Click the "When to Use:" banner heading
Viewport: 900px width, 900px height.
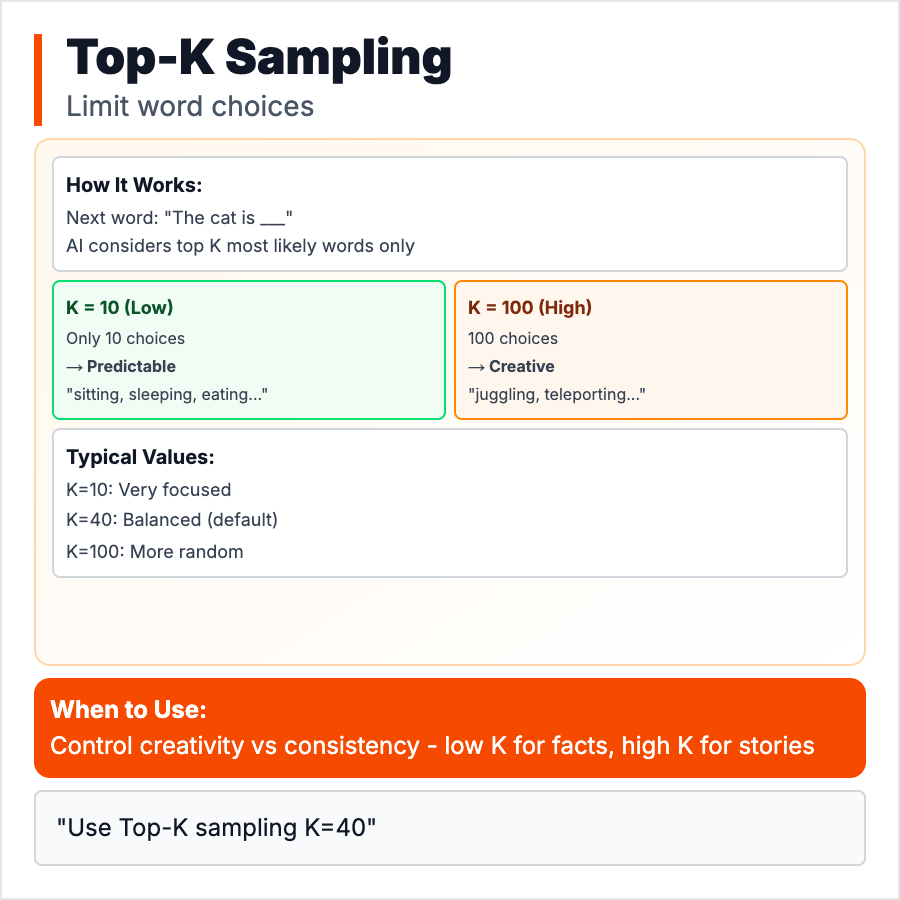click(x=128, y=710)
